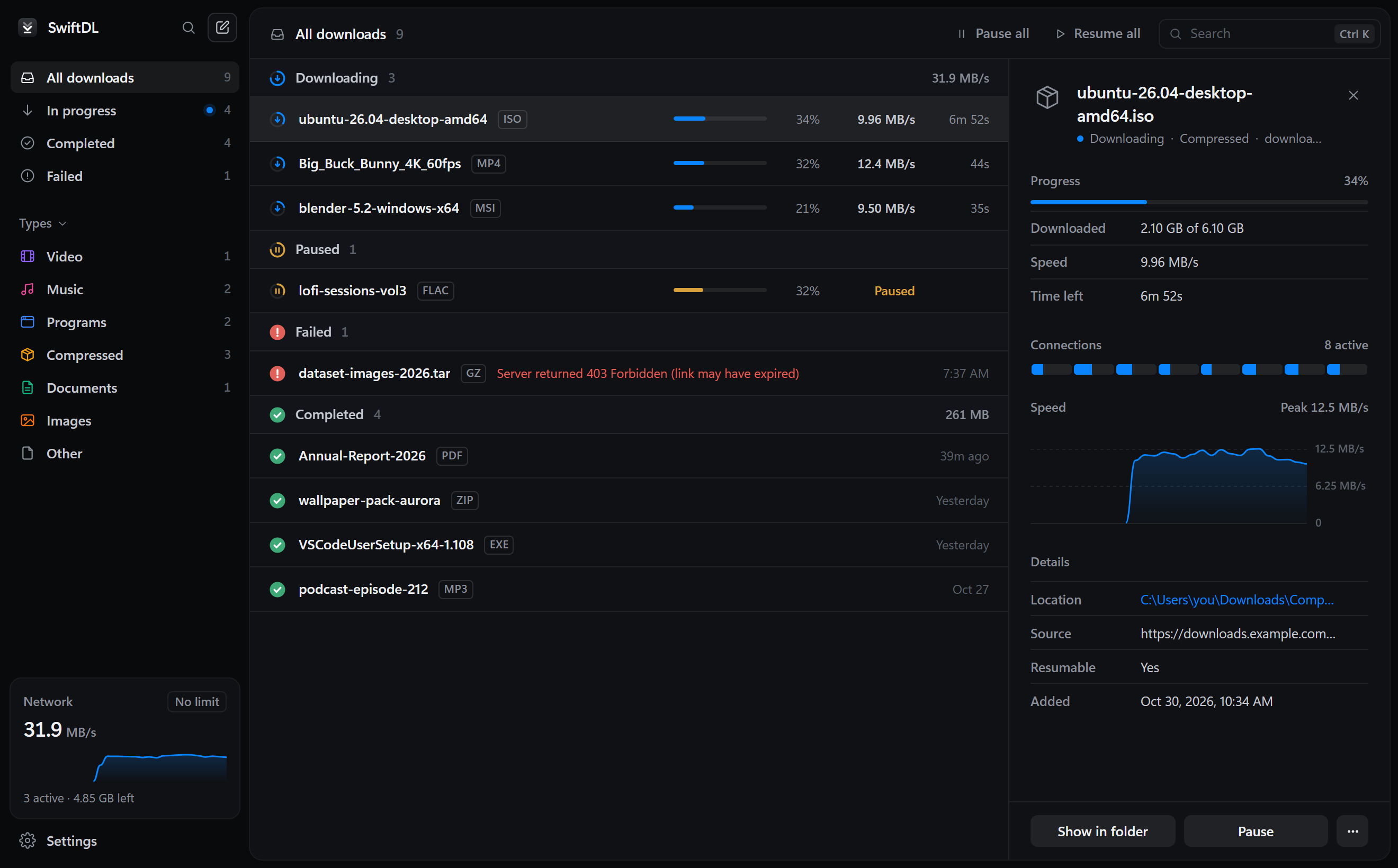1398x868 pixels.
Task: Filter by Compressed type
Action: click(x=124, y=355)
